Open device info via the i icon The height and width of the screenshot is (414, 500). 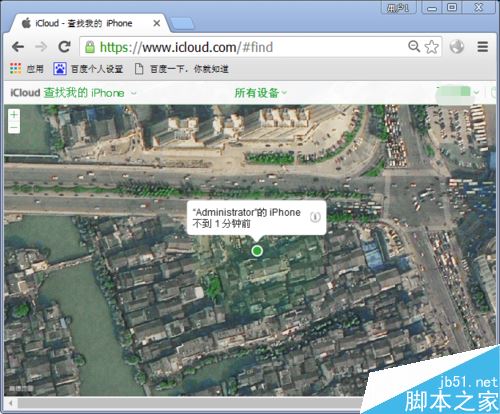(315, 217)
